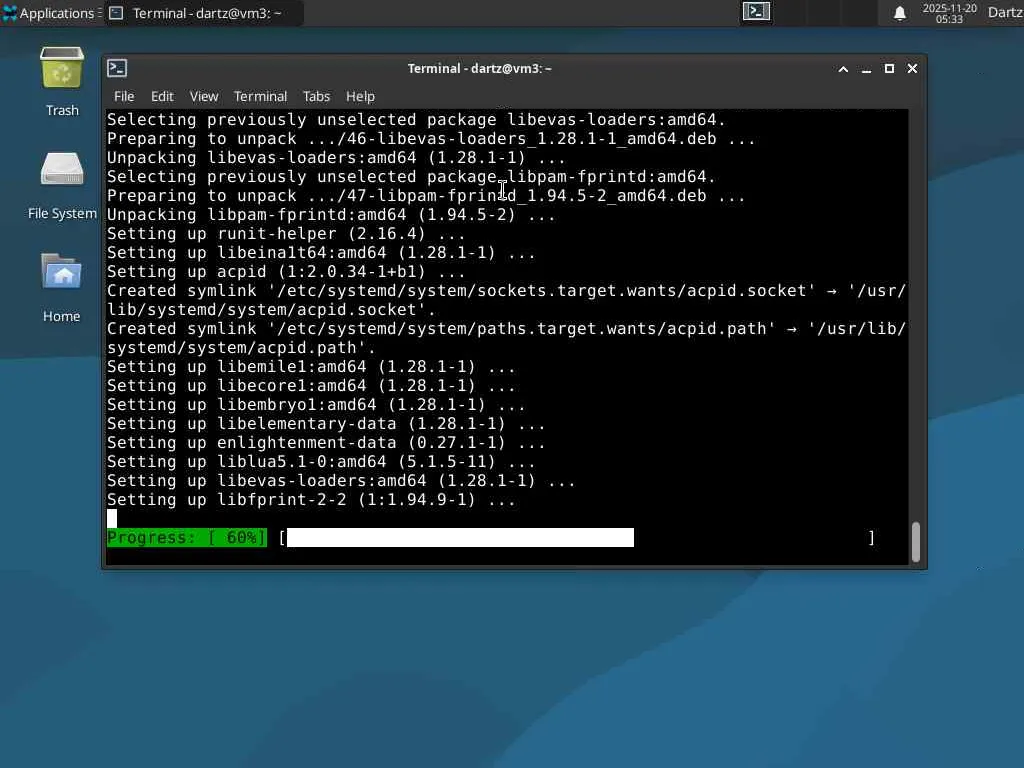
Task: Open the Tabs menu
Action: click(x=316, y=97)
